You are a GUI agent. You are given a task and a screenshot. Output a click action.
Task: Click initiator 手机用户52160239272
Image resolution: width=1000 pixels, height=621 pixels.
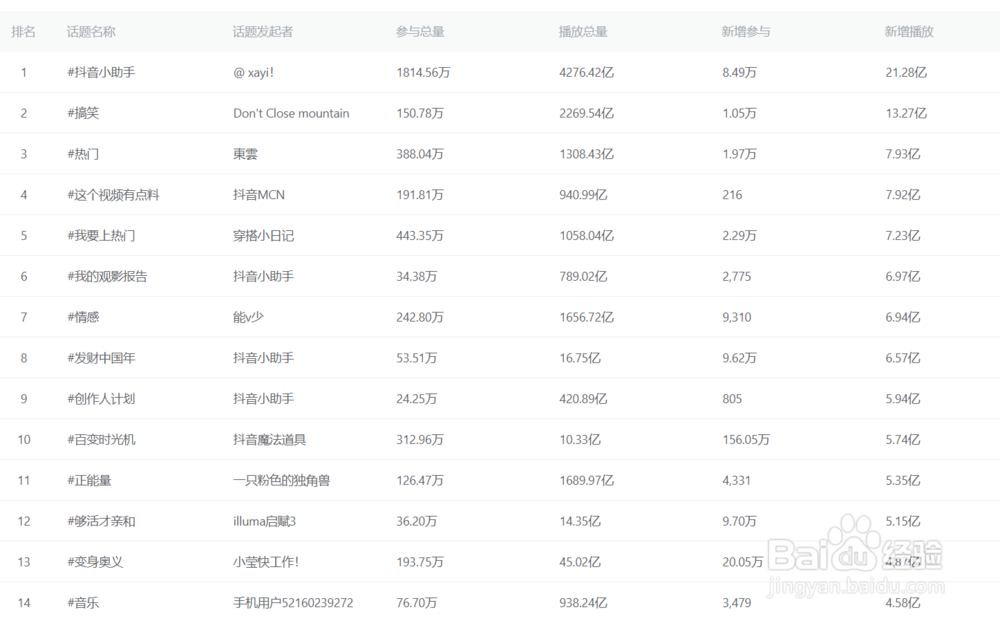click(293, 603)
